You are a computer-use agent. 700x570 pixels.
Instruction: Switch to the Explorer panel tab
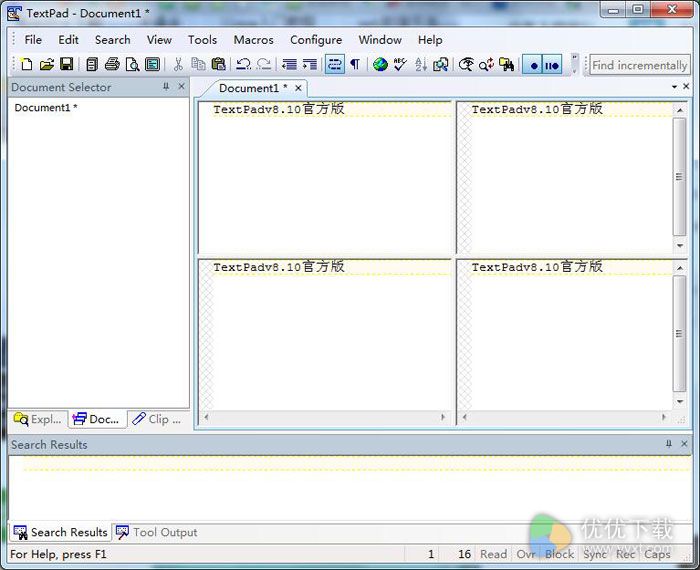(x=38, y=419)
